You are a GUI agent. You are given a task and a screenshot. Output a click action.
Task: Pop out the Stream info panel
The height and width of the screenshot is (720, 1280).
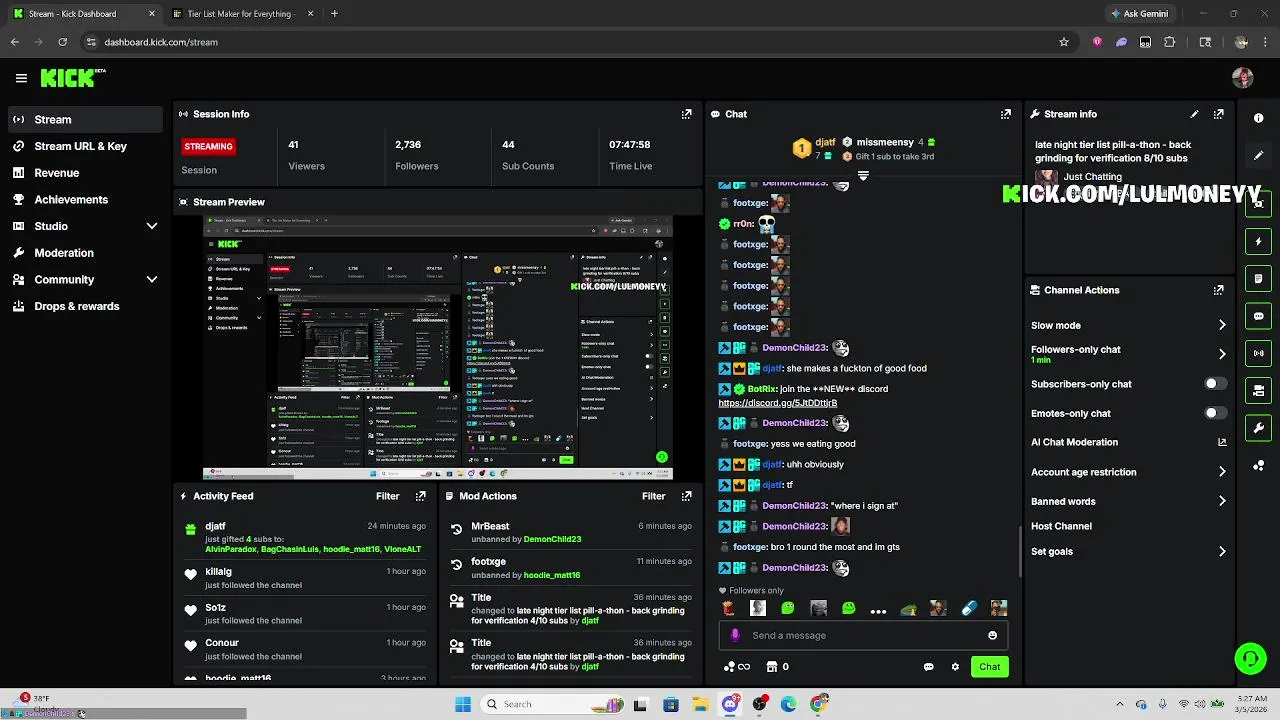click(1218, 114)
